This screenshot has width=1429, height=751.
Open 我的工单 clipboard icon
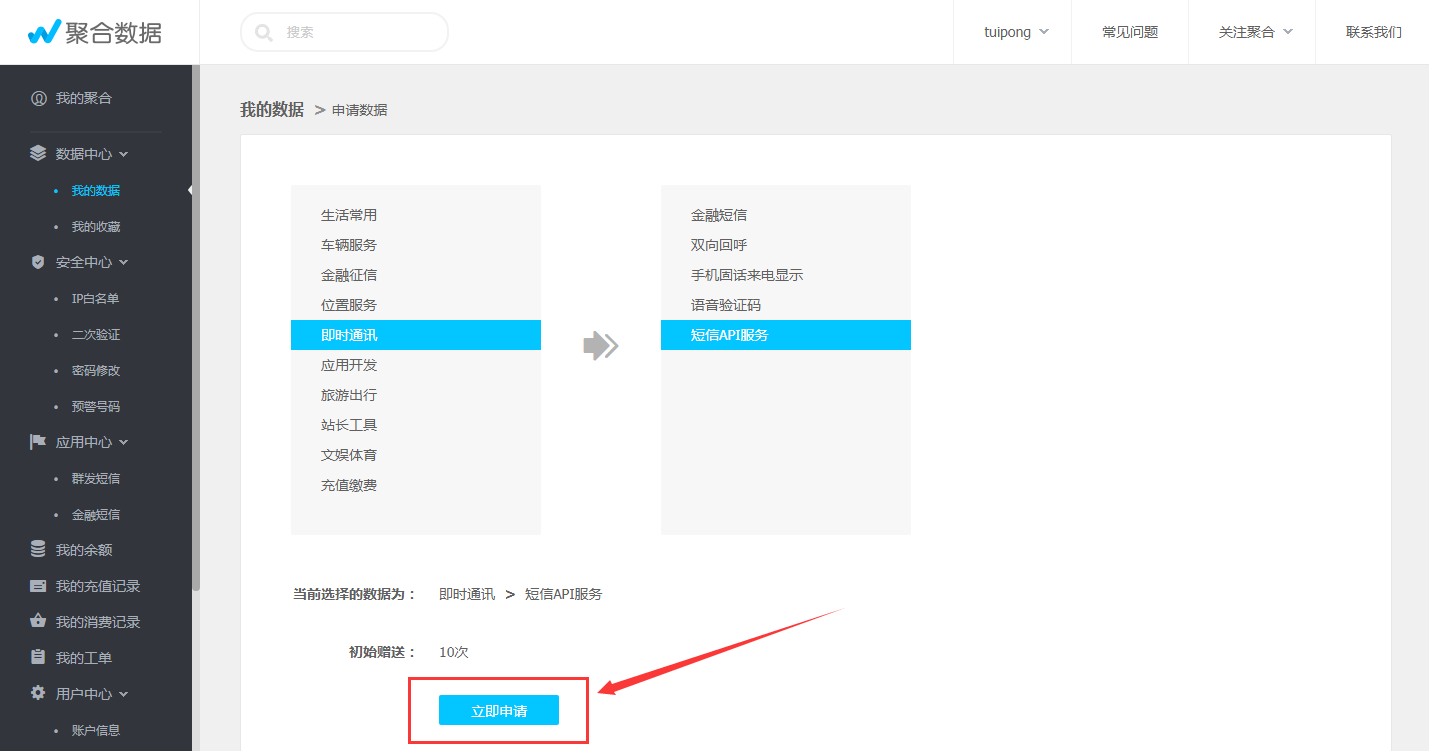[38, 658]
